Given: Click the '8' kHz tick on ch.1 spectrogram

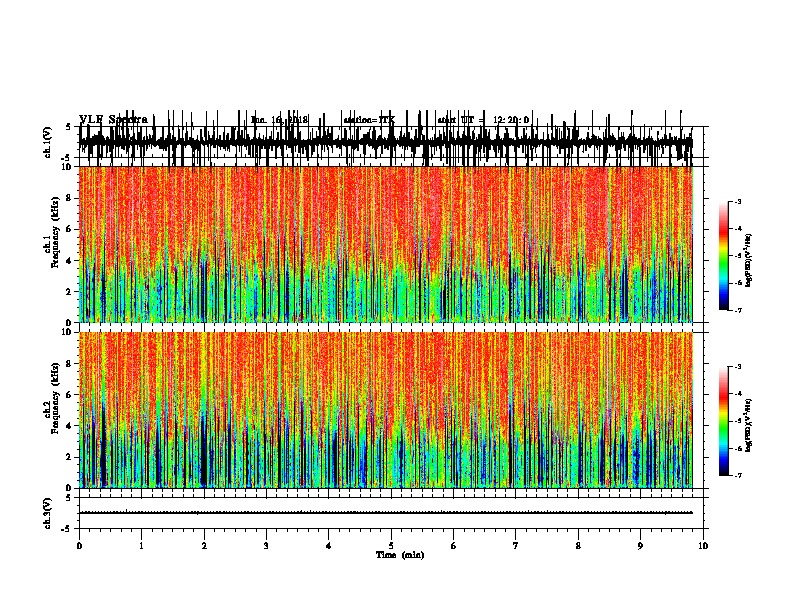Looking at the screenshot, I should (70, 198).
